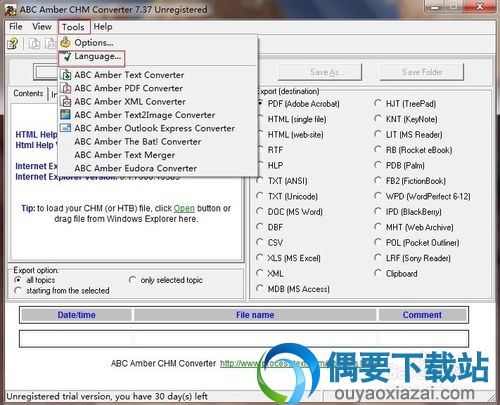Image resolution: width=500 pixels, height=405 pixels.
Task: Open the File menu
Action: [x=16, y=27]
